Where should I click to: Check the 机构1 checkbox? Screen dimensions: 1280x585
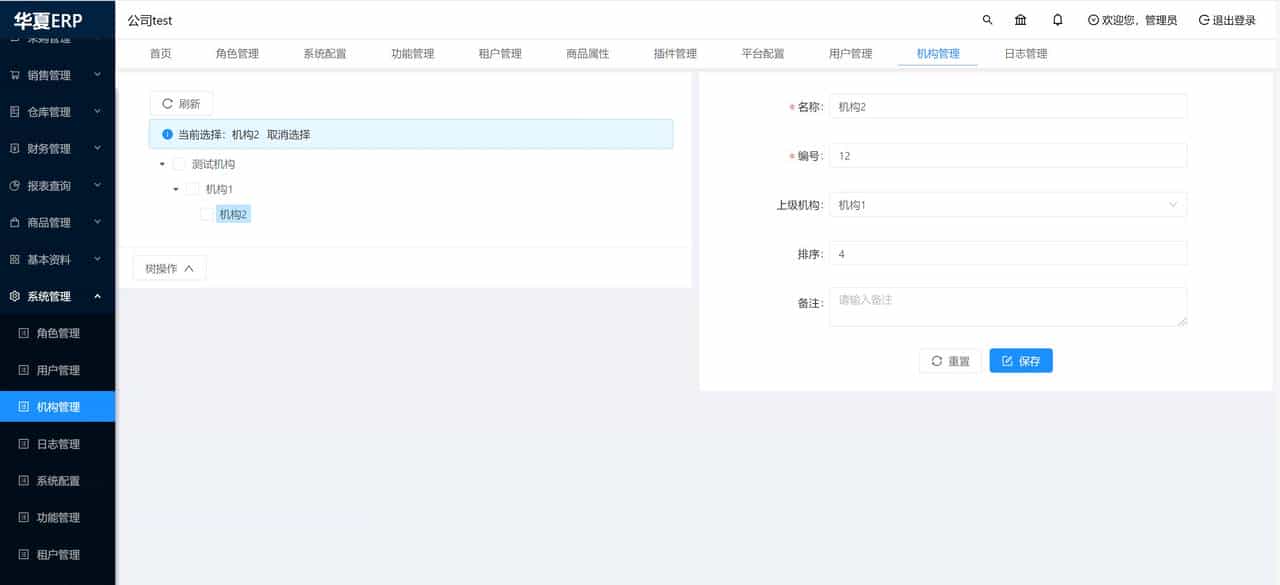pos(193,188)
